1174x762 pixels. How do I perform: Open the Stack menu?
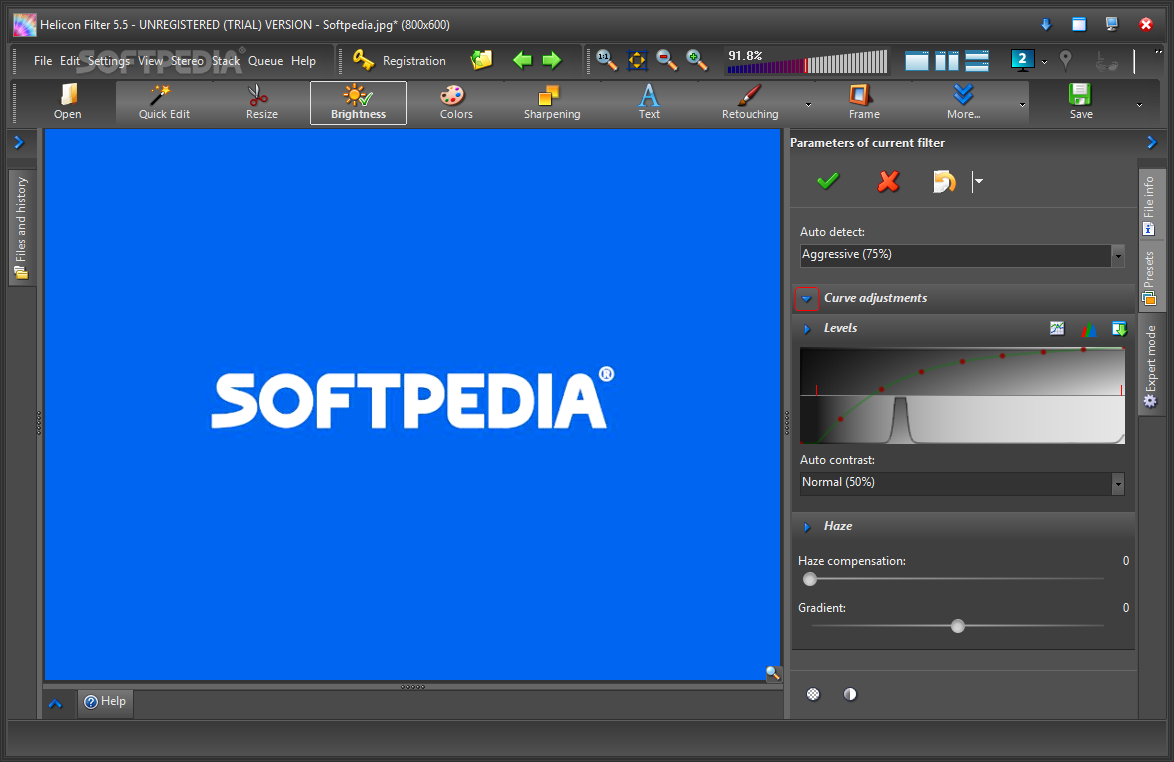226,61
